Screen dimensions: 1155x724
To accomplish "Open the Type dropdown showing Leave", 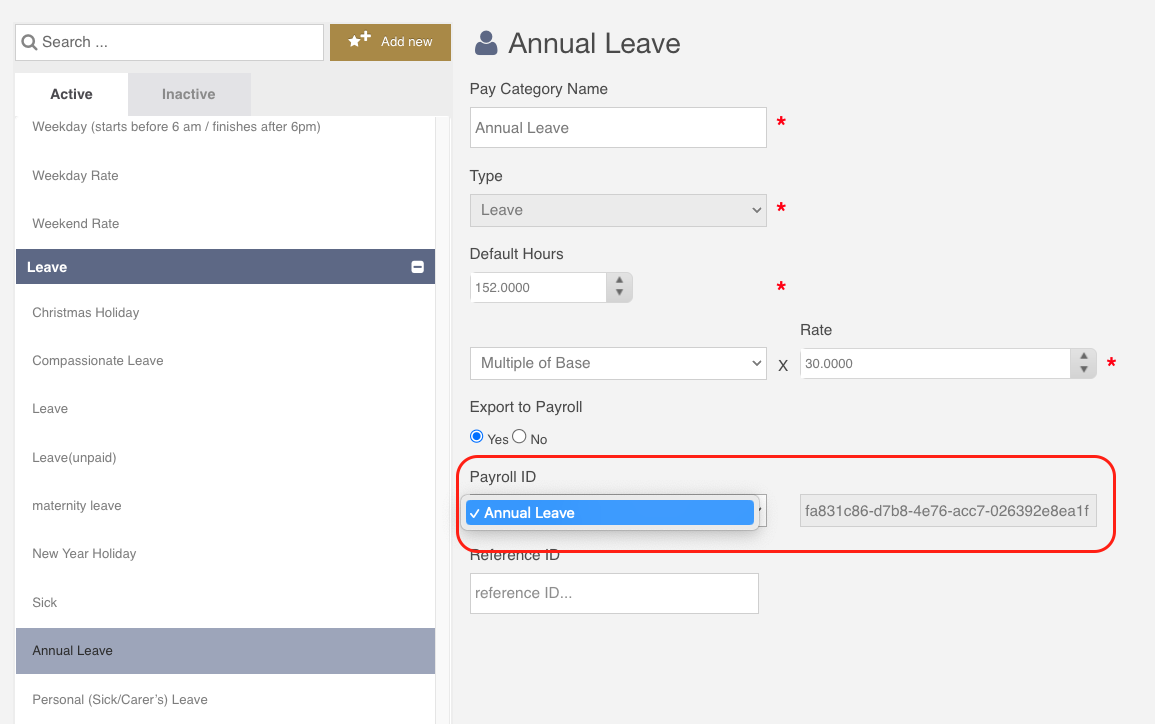I will pos(618,210).
